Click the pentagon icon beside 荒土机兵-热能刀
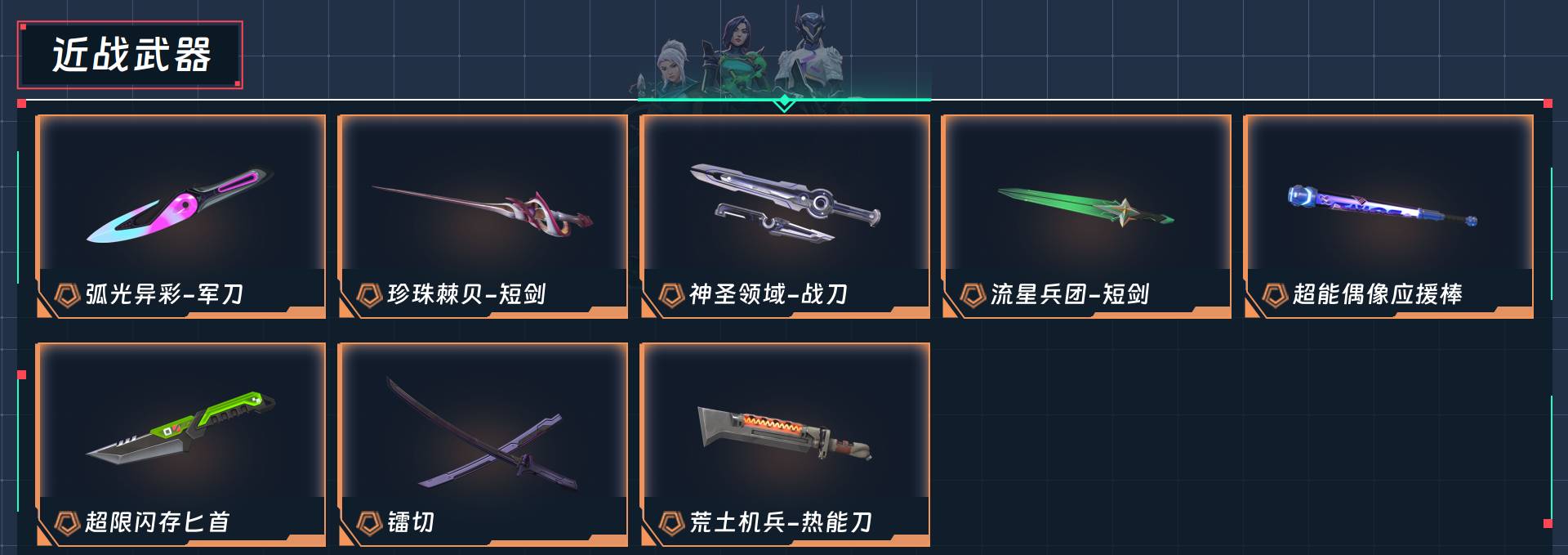Image resolution: width=1568 pixels, height=555 pixels. (671, 522)
